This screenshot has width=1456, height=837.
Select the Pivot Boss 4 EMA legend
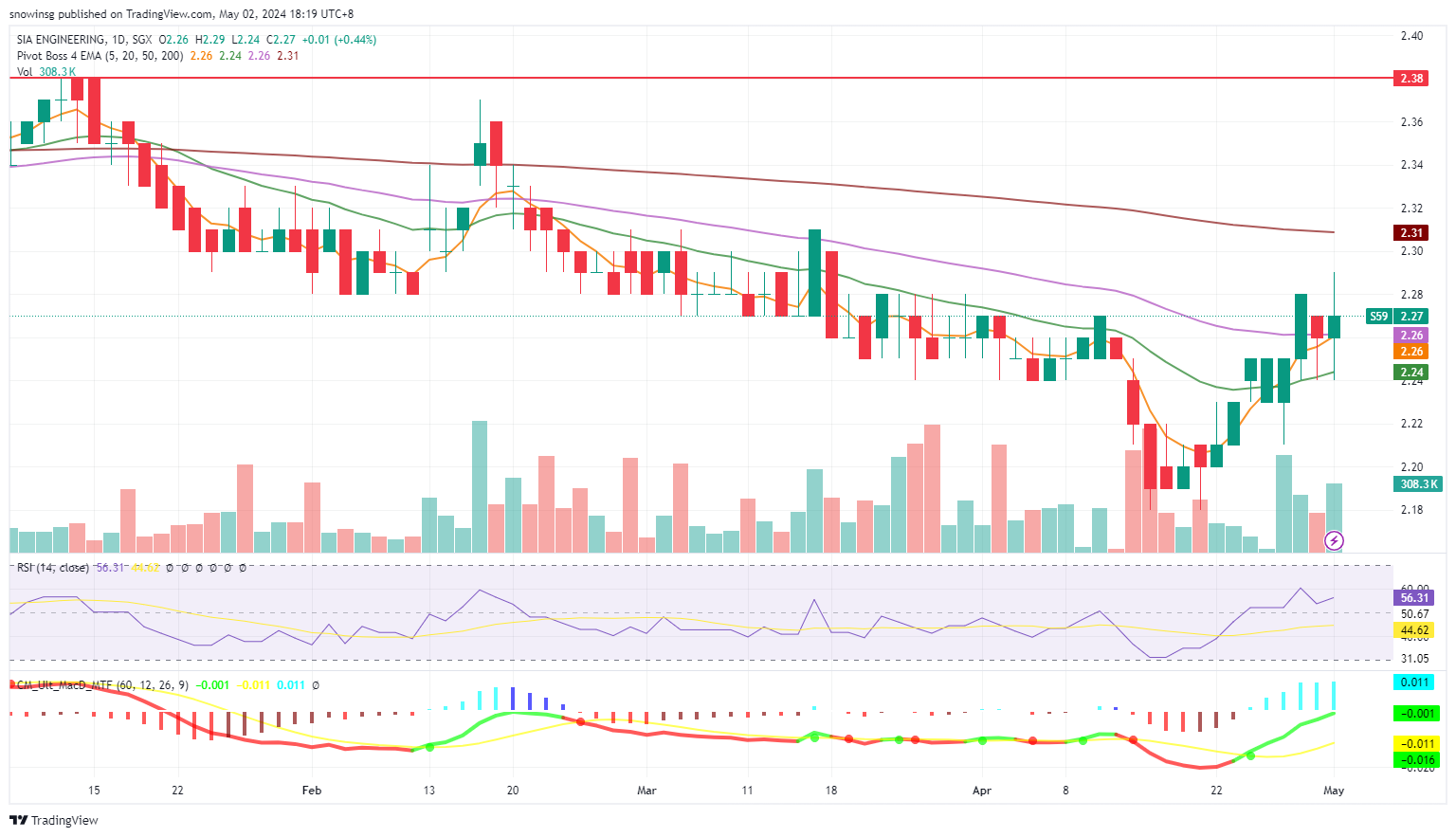click(x=100, y=56)
